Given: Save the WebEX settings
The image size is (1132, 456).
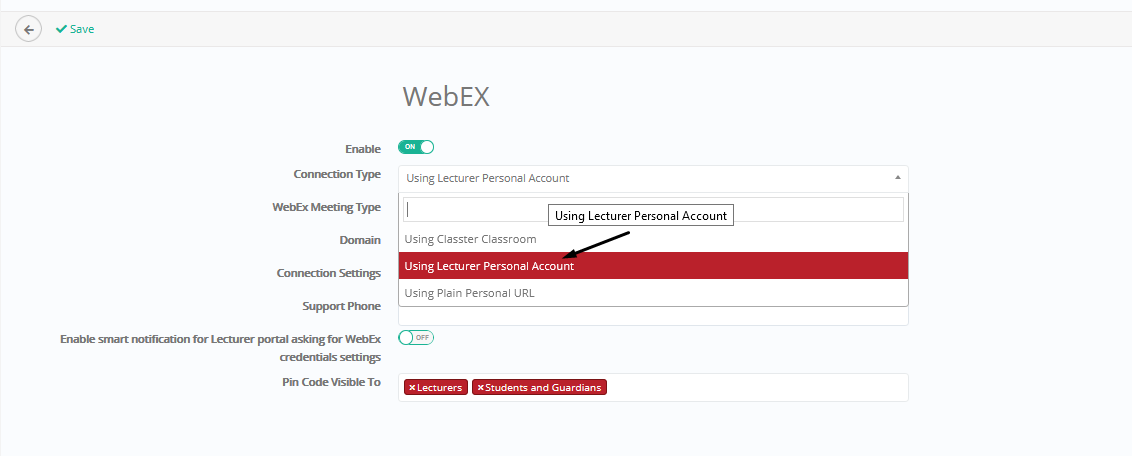Looking at the screenshot, I should [75, 30].
